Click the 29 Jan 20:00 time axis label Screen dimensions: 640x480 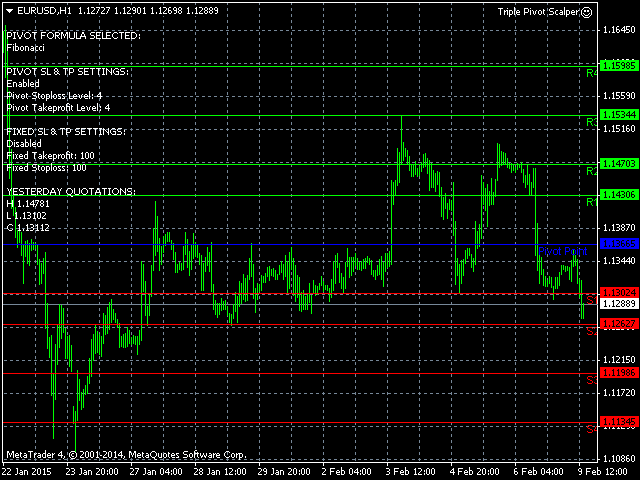284,472
